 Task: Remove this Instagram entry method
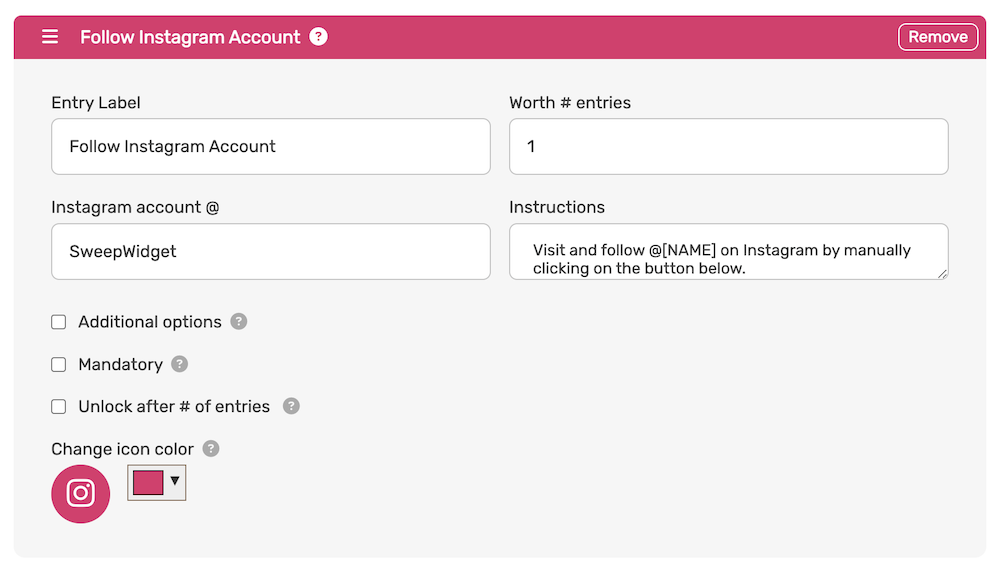click(x=938, y=37)
